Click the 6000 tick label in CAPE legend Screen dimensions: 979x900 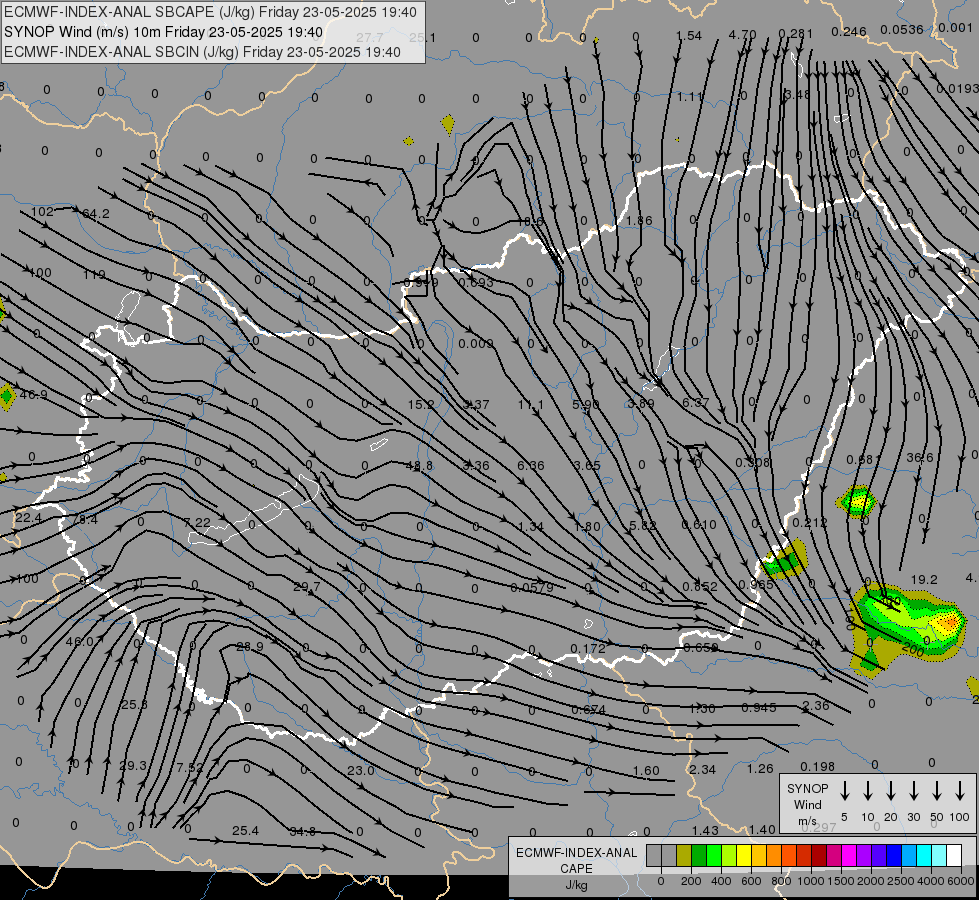point(960,881)
